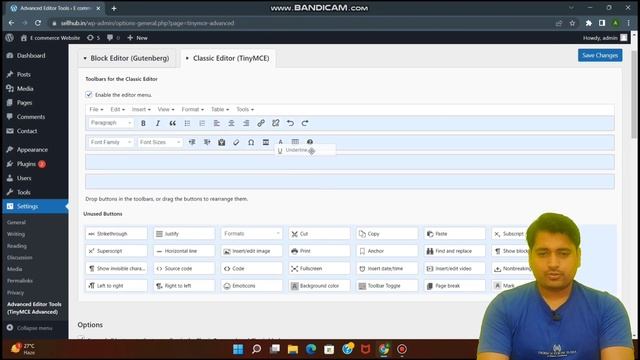Viewport: 640px width, 360px height.
Task: Open Appearance in the sidebar
Action: (x=32, y=150)
